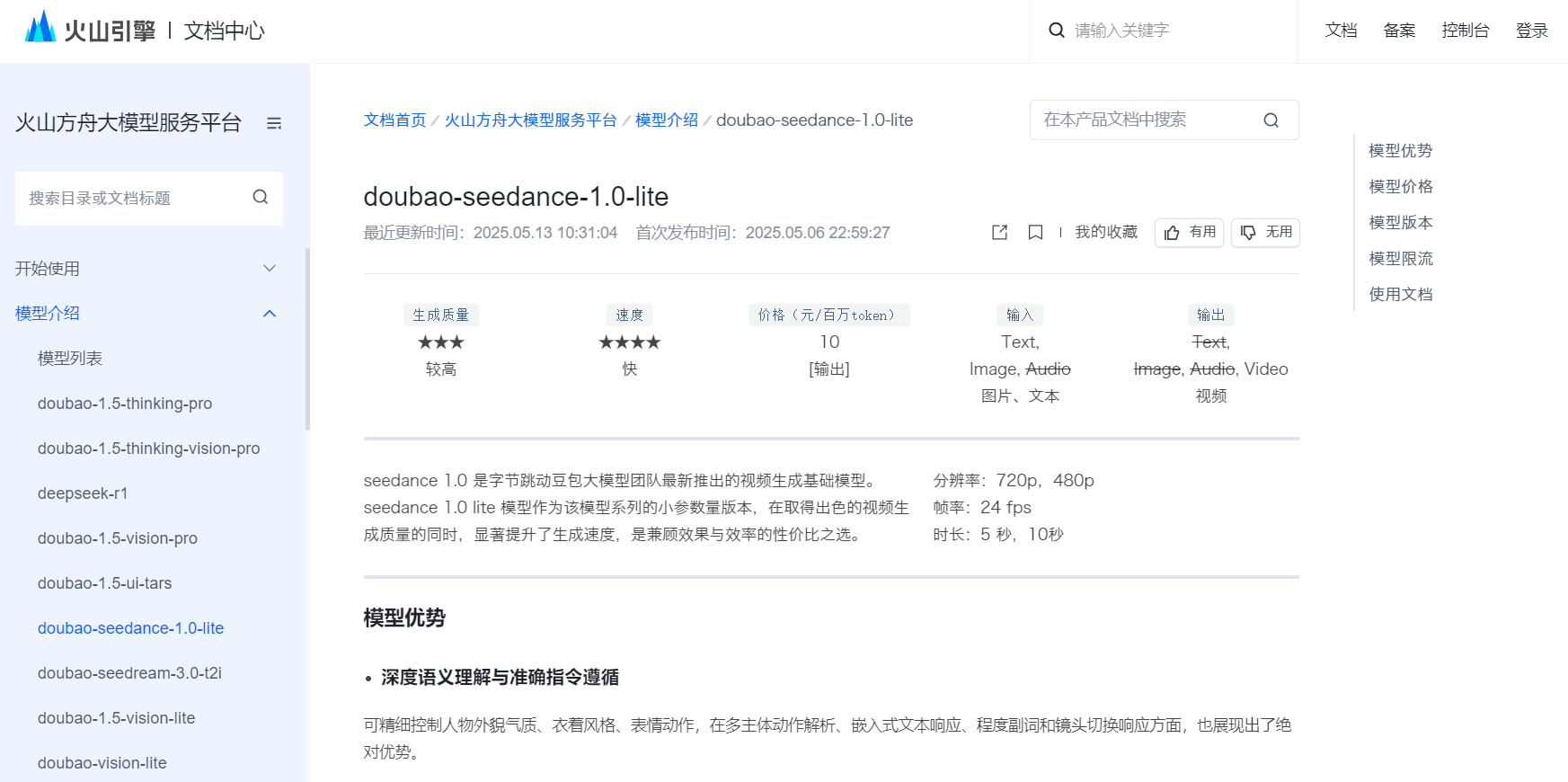Open 模型列表 in the sidebar
This screenshot has width=1568, height=782.
[70, 358]
